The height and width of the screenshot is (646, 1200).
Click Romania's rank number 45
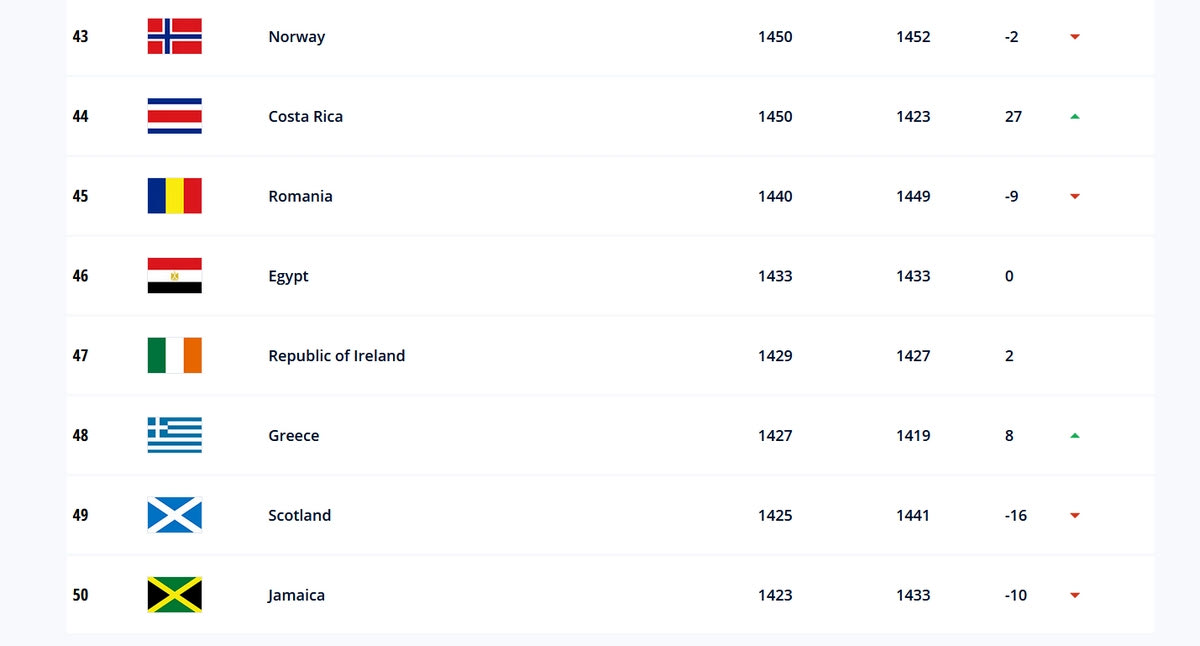[80, 196]
